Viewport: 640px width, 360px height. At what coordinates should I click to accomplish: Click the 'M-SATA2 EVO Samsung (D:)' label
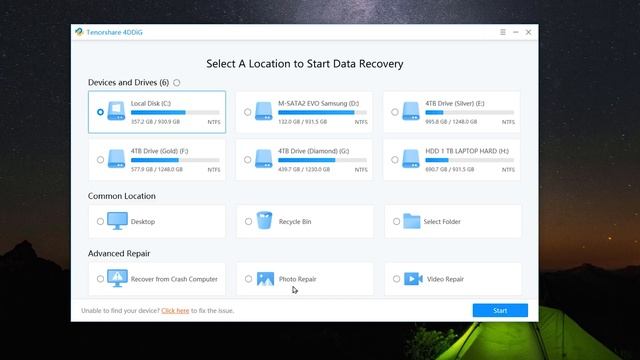[x=319, y=103]
